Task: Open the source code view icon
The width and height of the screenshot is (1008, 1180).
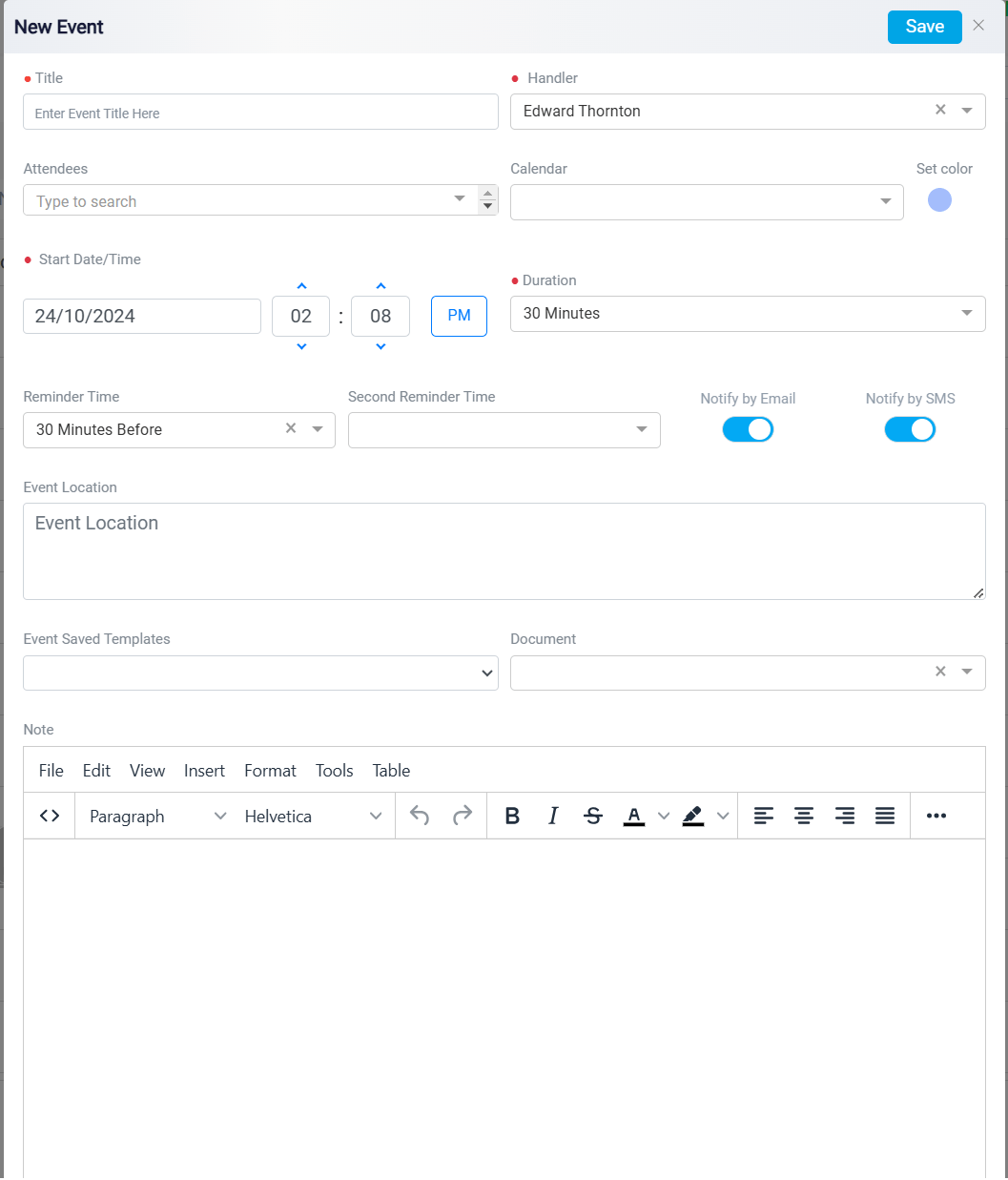Action: point(49,816)
